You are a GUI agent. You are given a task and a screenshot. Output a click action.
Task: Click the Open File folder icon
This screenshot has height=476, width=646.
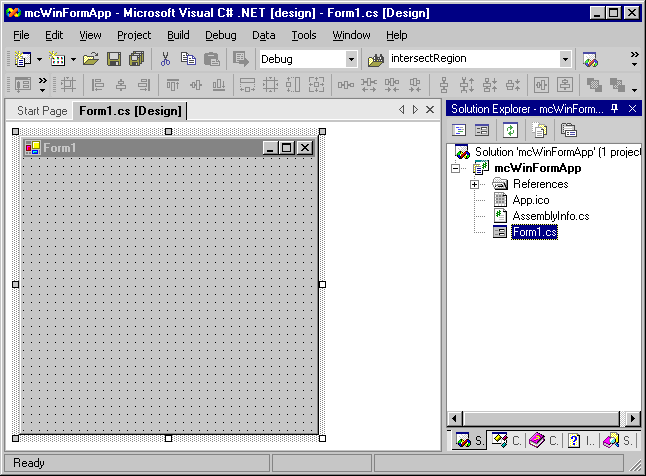pos(91,59)
